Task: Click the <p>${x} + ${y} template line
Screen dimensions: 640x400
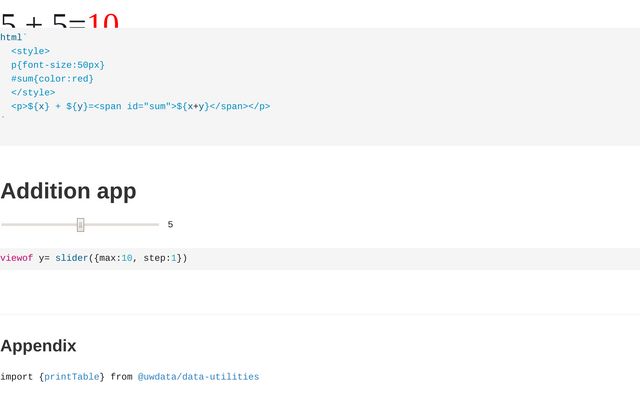Action: tap(140, 107)
